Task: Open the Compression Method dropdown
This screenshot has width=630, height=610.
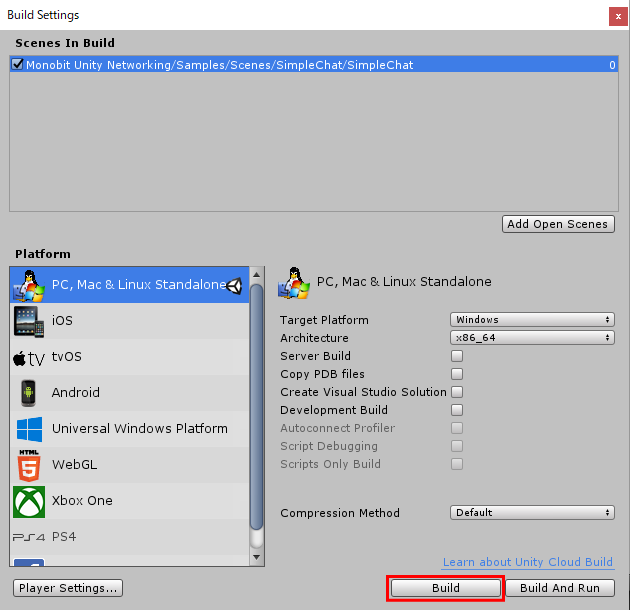Action: [532, 513]
